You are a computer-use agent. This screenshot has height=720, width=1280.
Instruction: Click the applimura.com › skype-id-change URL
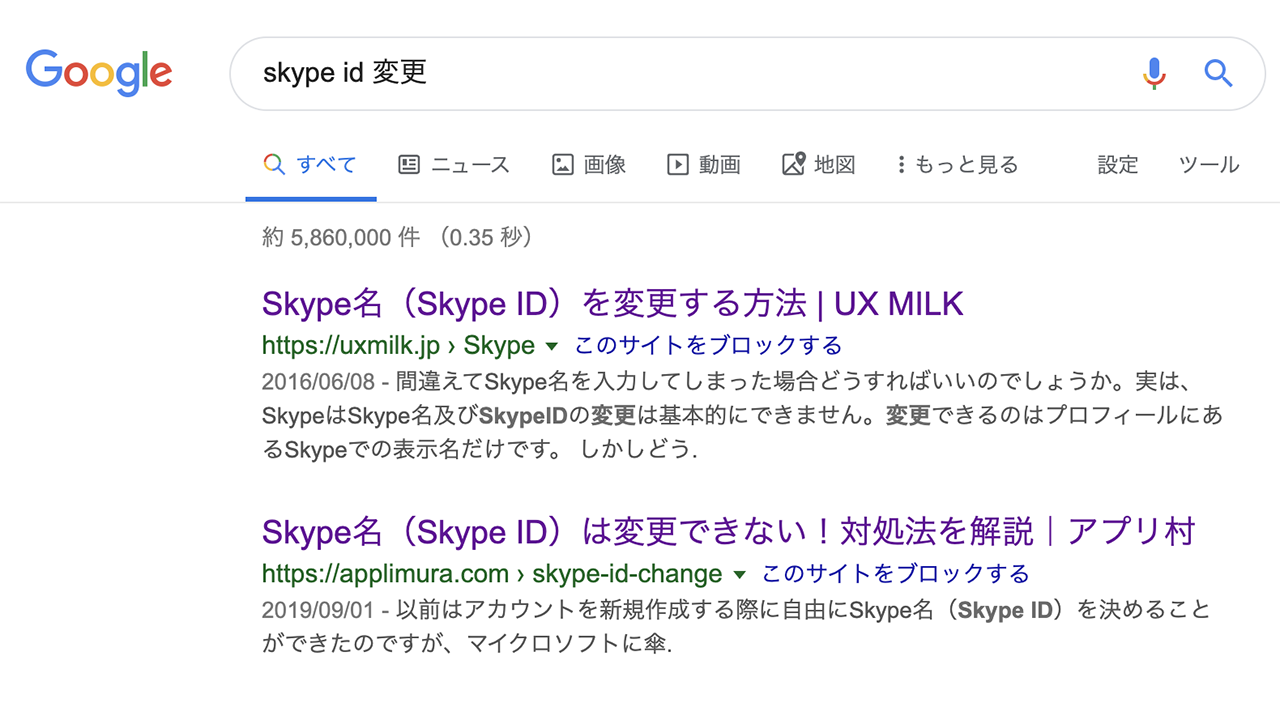point(492,574)
